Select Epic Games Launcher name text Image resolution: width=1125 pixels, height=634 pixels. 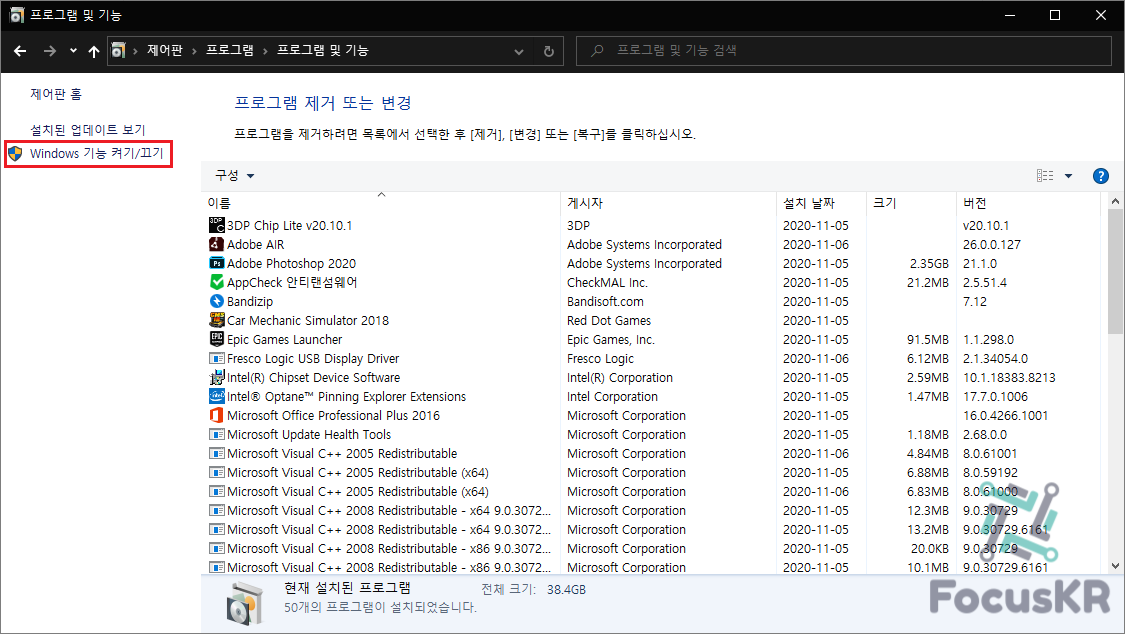click(x=284, y=339)
